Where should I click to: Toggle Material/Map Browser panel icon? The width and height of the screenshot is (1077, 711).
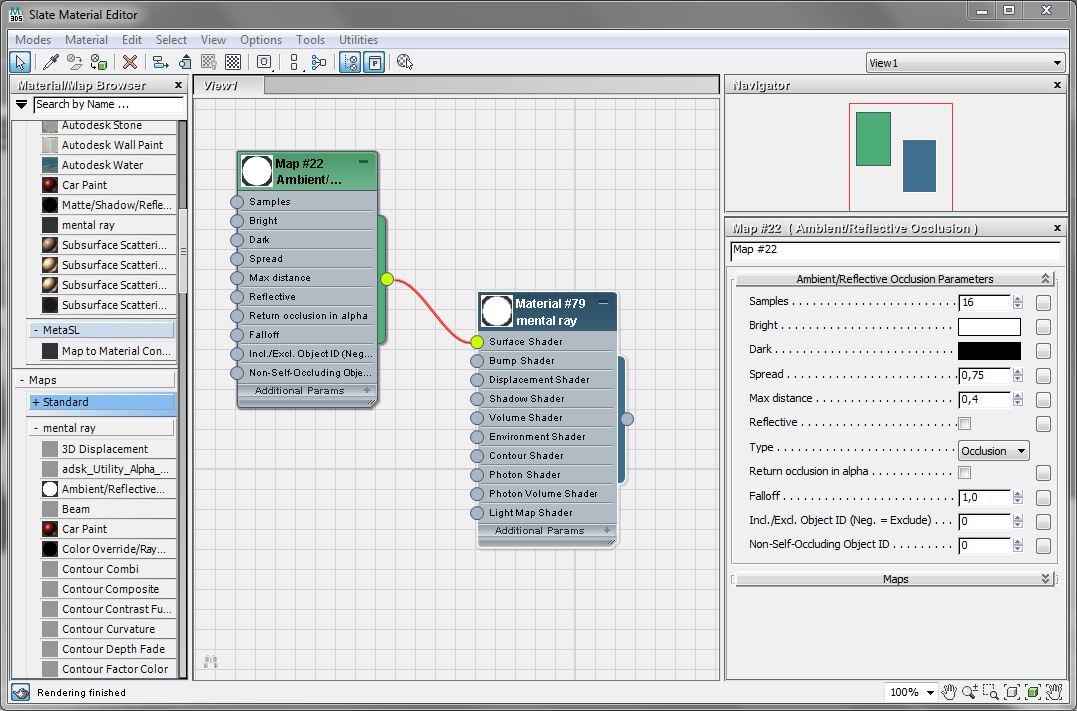[350, 63]
